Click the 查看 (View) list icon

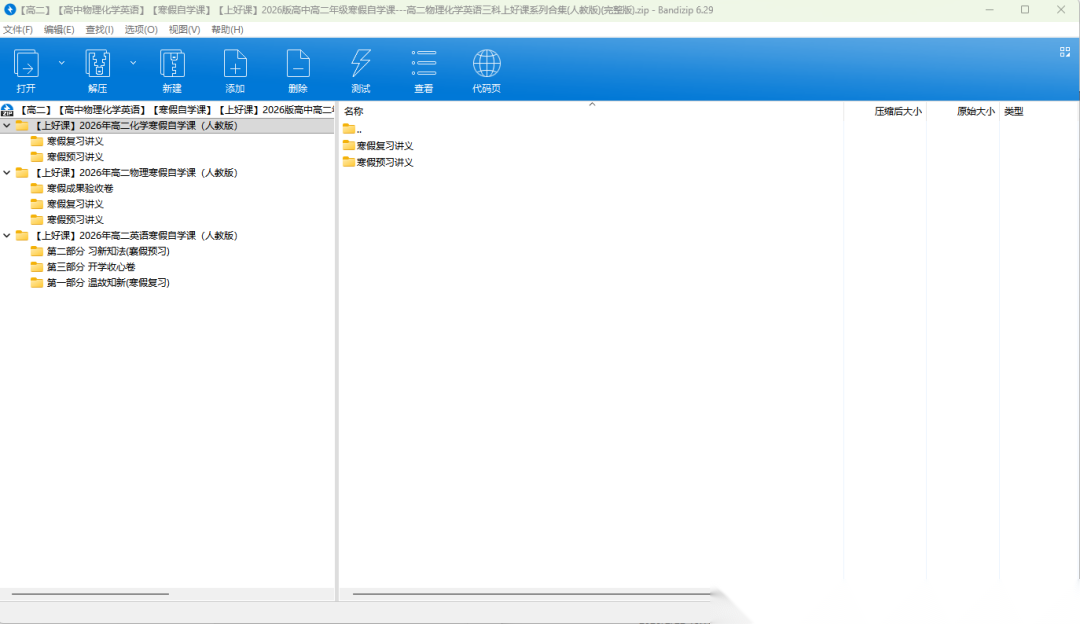click(x=424, y=64)
